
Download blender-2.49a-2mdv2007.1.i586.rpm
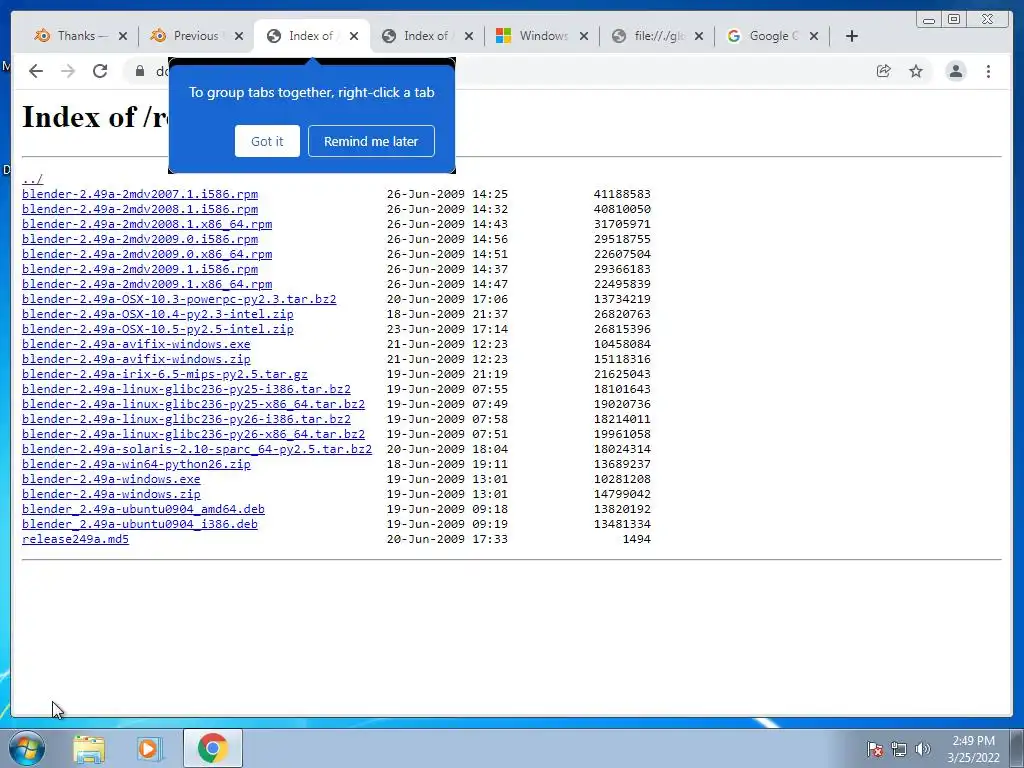(x=140, y=194)
